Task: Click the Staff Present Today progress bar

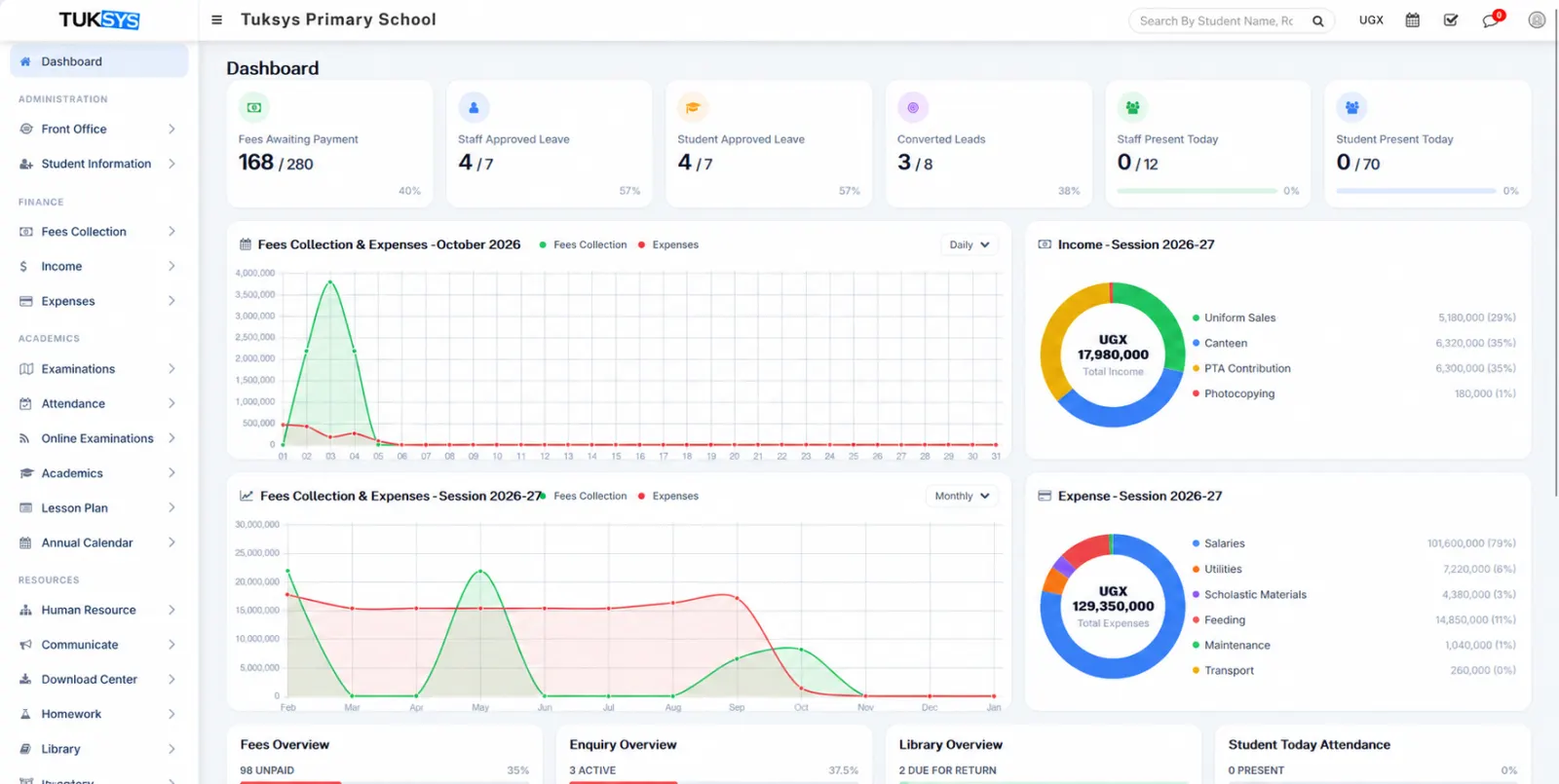Action: coord(1197,191)
